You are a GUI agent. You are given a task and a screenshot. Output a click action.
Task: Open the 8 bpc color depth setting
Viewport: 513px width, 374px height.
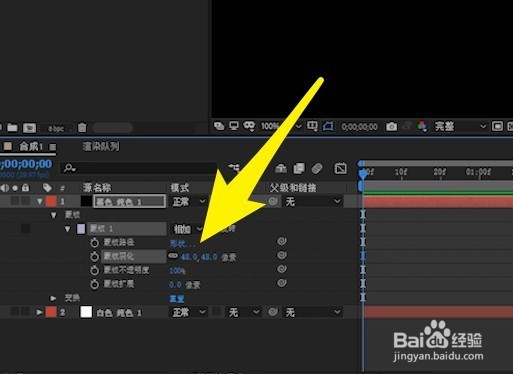56,128
